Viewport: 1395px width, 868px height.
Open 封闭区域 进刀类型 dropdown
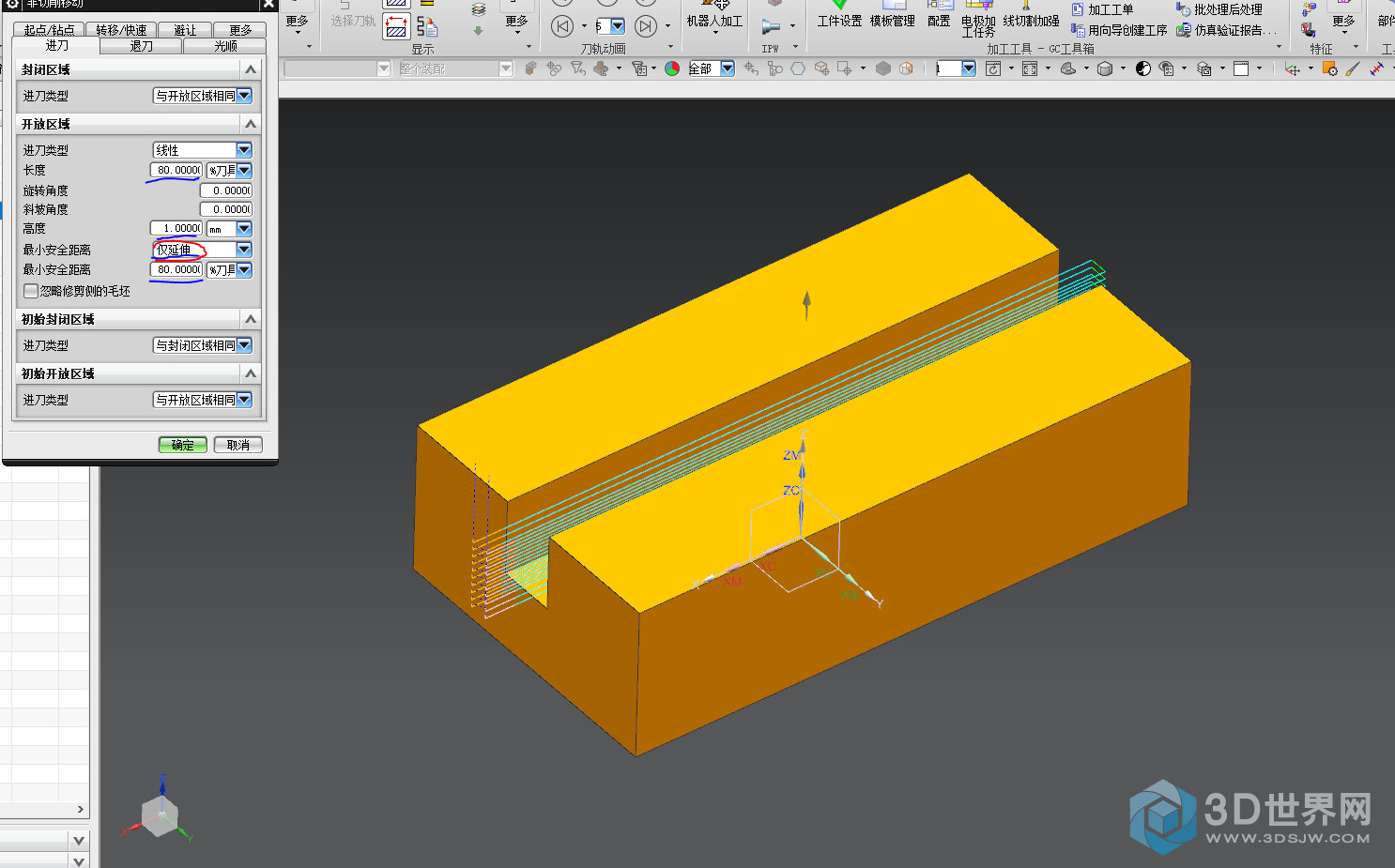[203, 96]
